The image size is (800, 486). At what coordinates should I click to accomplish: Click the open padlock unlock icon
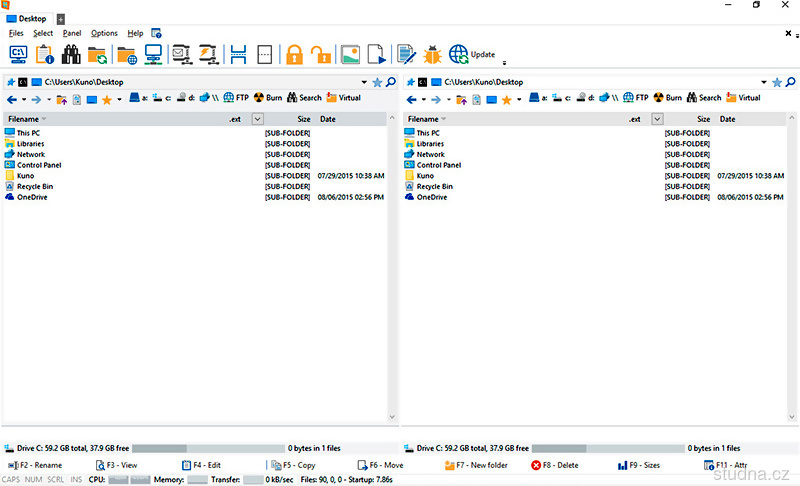tap(320, 54)
